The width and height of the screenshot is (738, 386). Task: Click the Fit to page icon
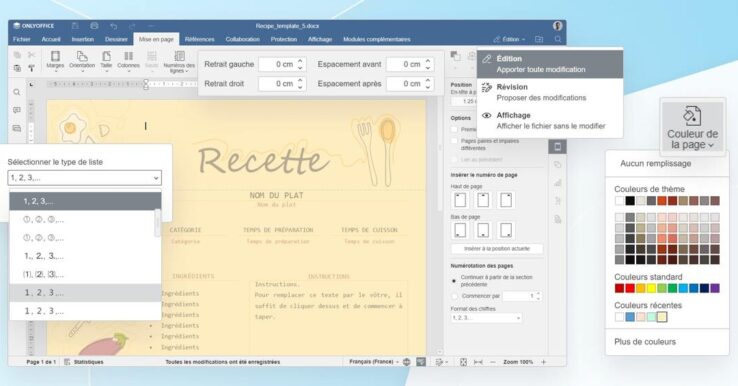[463, 362]
